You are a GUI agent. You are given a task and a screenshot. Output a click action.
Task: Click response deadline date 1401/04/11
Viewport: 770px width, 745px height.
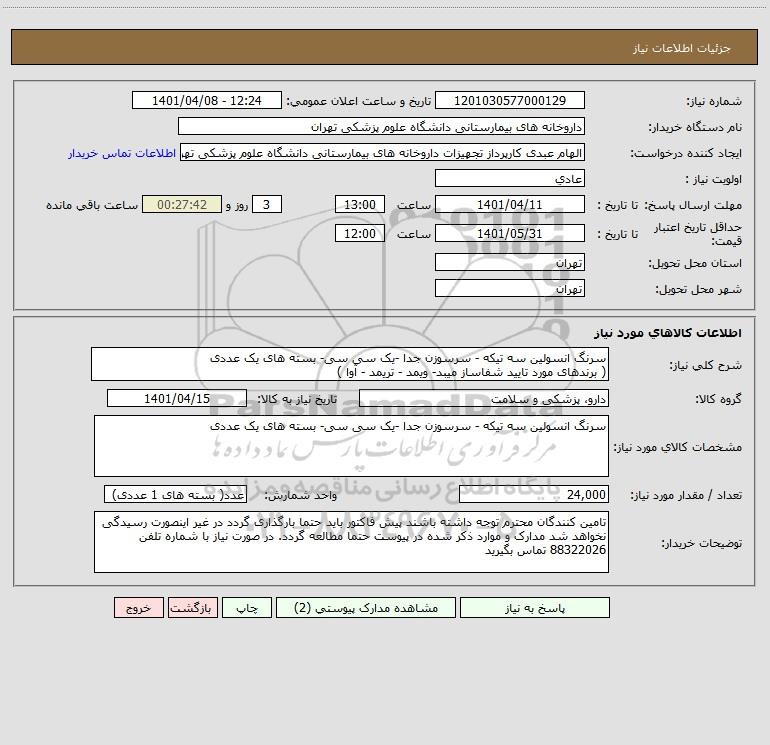point(510,204)
